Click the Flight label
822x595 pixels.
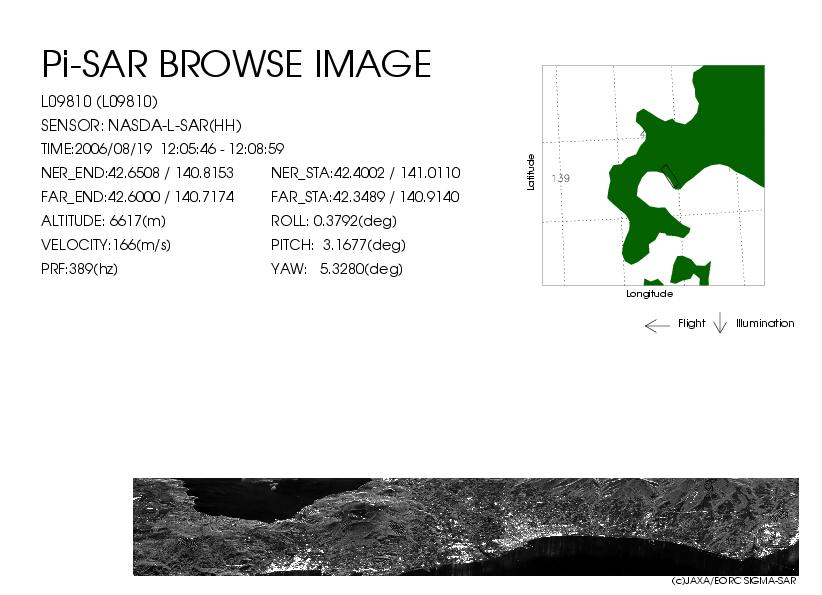pos(691,323)
